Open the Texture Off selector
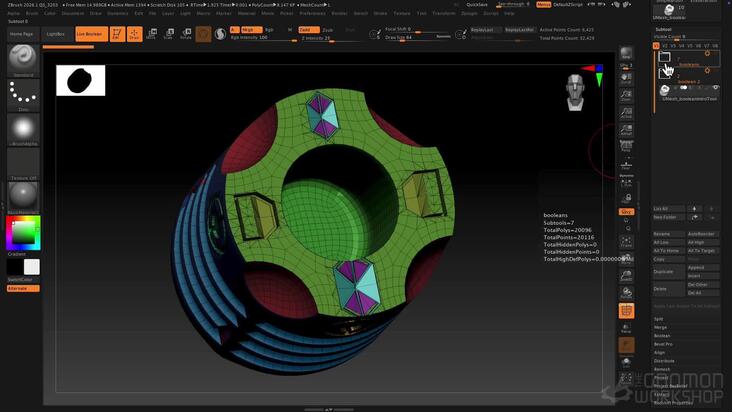This screenshot has width=732, height=412. (23, 162)
